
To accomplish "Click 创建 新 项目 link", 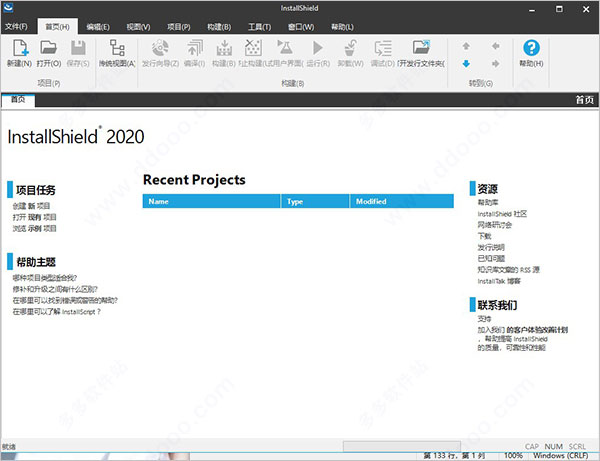I will coord(31,206).
